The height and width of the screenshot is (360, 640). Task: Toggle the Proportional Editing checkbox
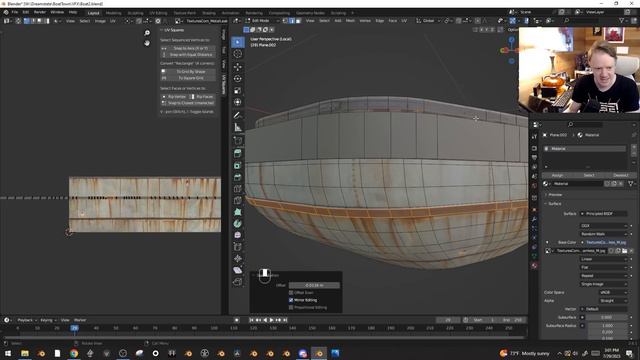tap(291, 307)
